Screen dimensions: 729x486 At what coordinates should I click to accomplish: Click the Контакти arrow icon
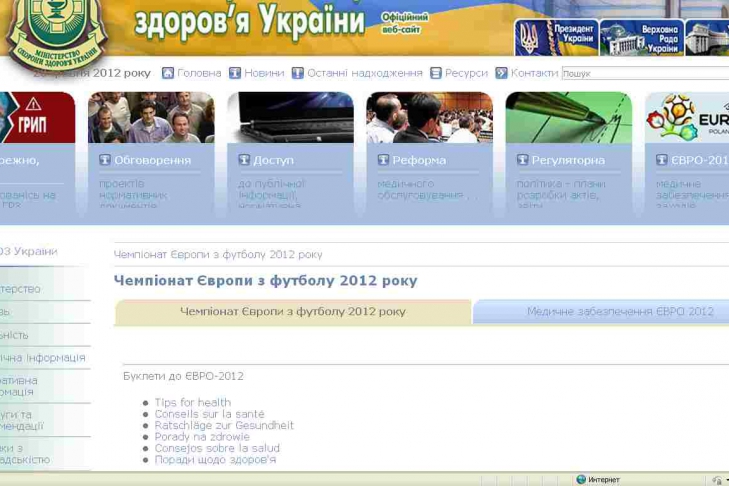click(501, 73)
